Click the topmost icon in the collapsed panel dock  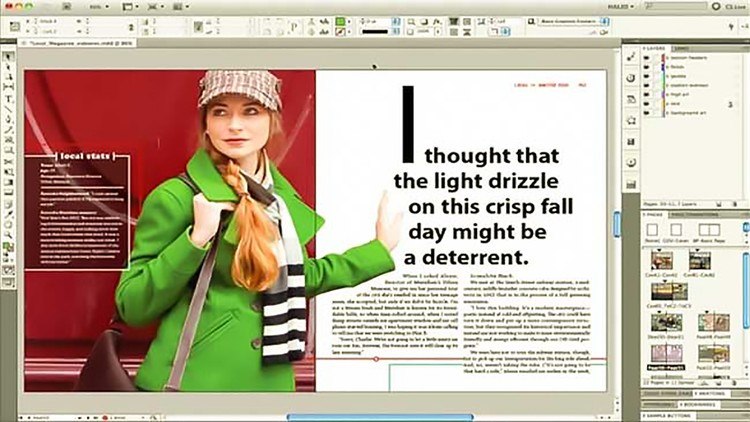point(632,55)
